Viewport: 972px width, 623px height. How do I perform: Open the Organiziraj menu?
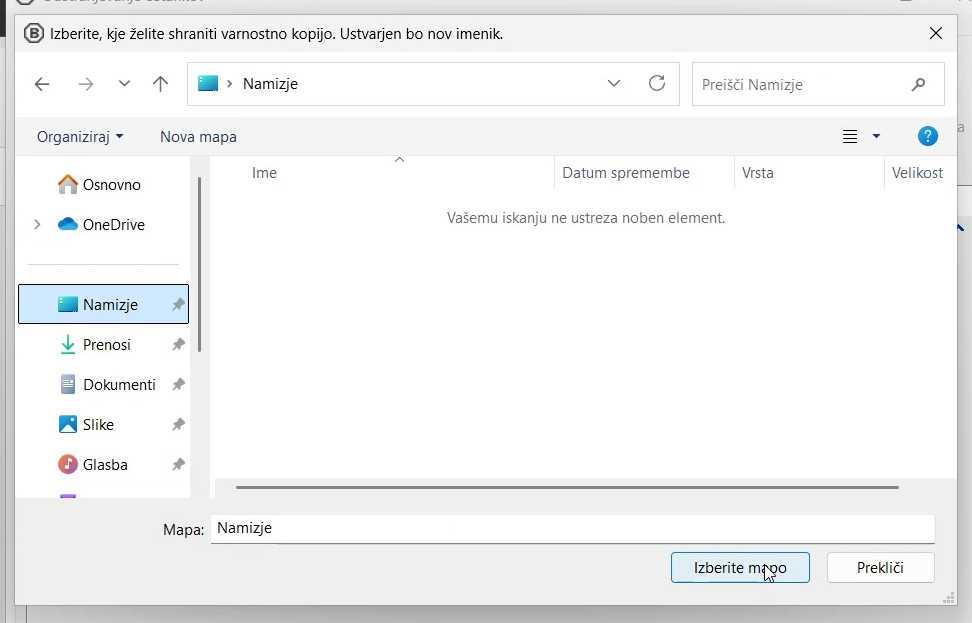pos(80,137)
